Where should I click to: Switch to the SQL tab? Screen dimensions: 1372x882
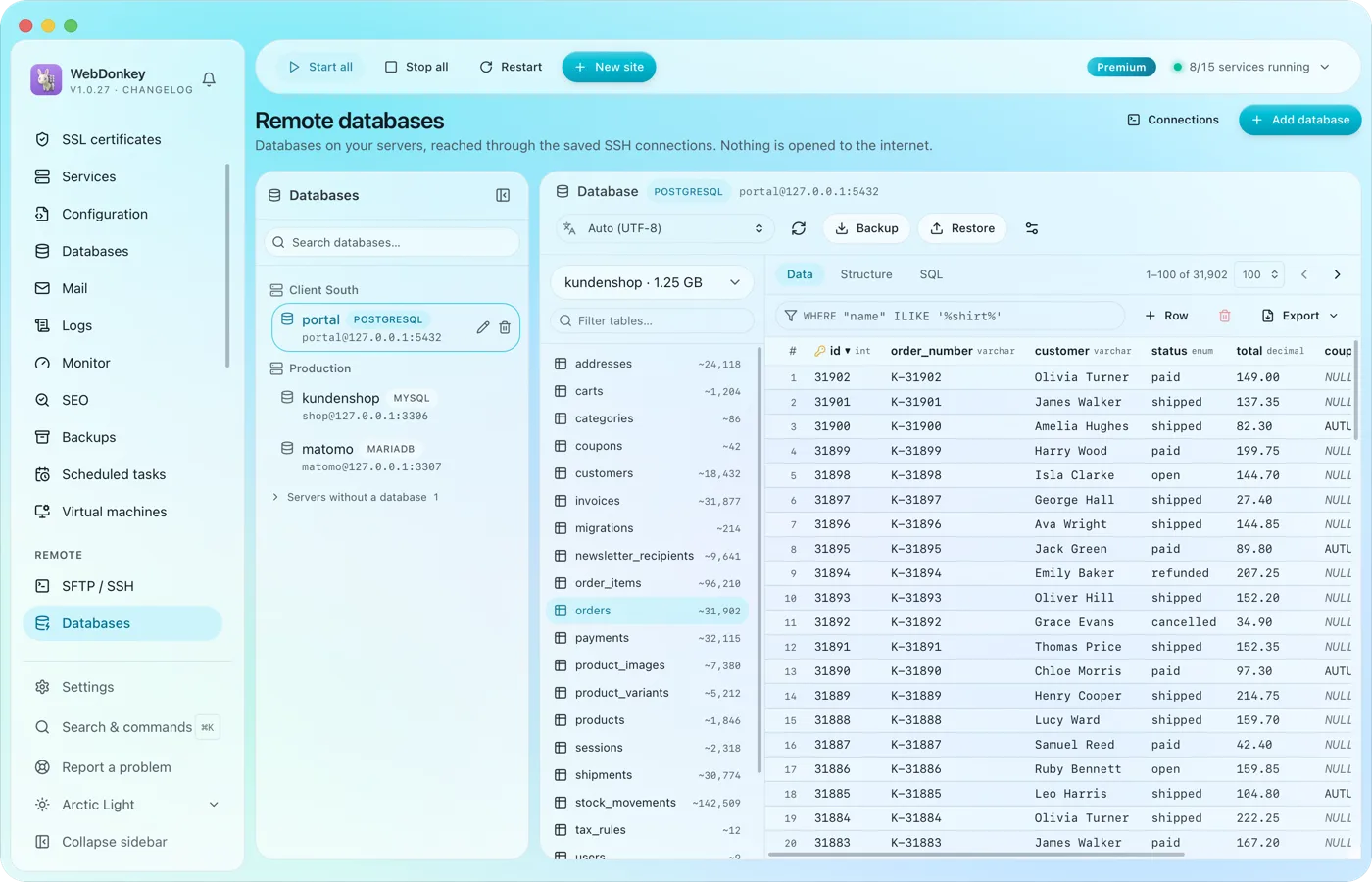pyautogui.click(x=931, y=274)
